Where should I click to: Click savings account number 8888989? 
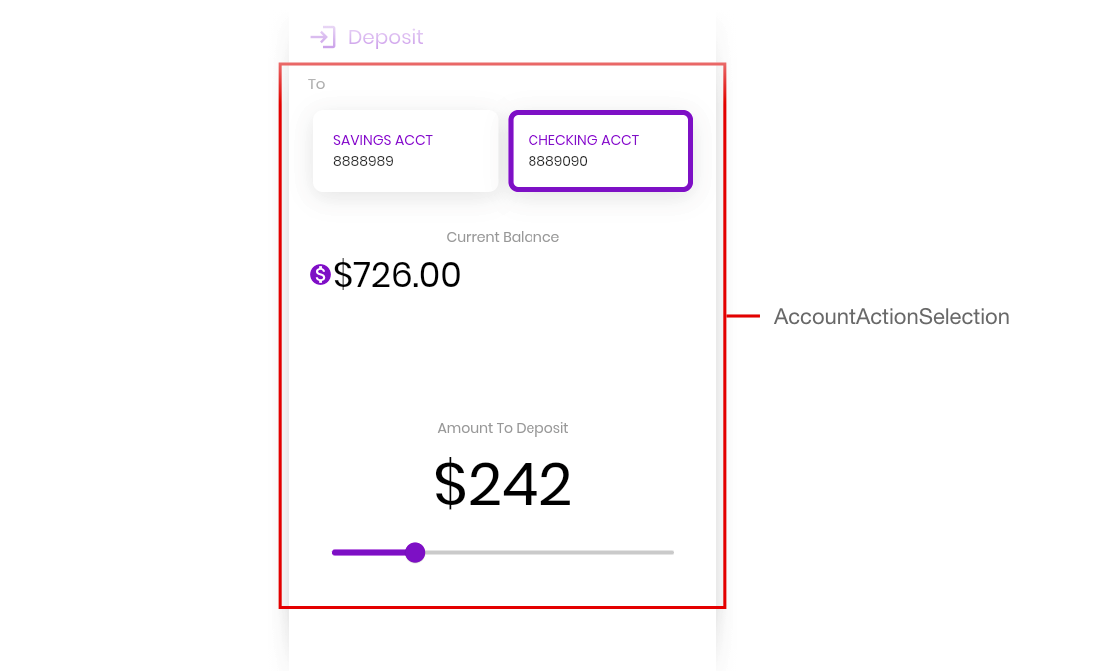pyautogui.click(x=364, y=161)
